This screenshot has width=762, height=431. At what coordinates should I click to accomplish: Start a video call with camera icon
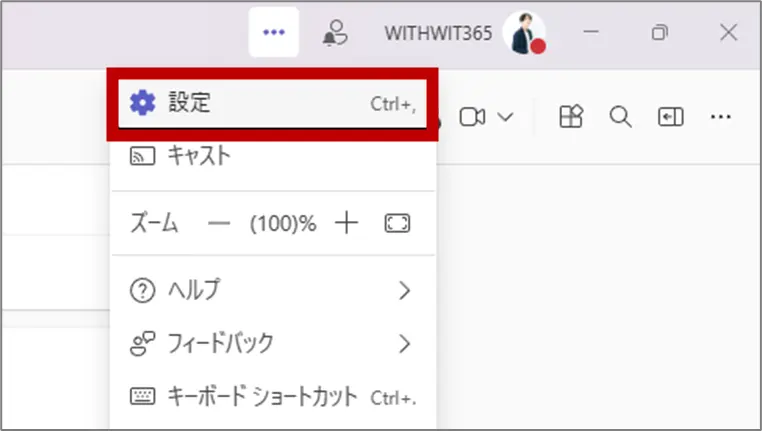[x=472, y=117]
